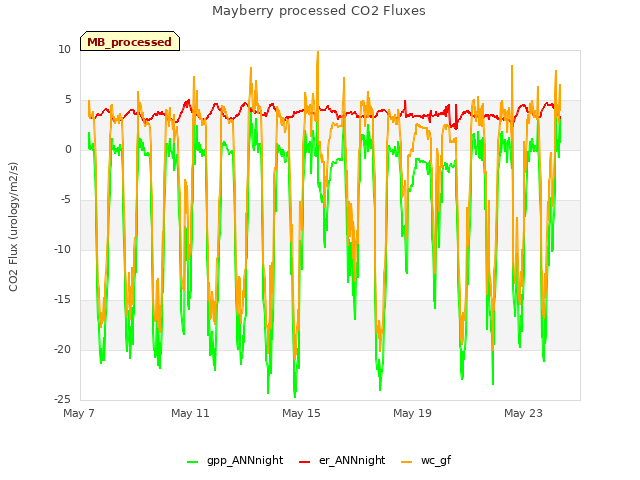Click the May 23 x-axis label
640x480 pixels.
(x=523, y=413)
